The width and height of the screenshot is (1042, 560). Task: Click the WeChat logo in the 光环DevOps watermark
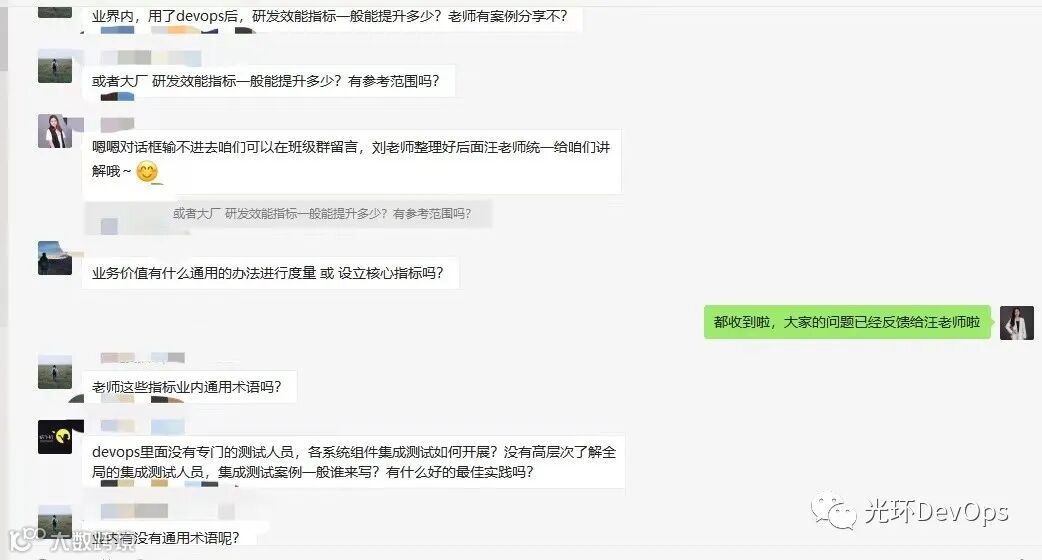coord(833,511)
